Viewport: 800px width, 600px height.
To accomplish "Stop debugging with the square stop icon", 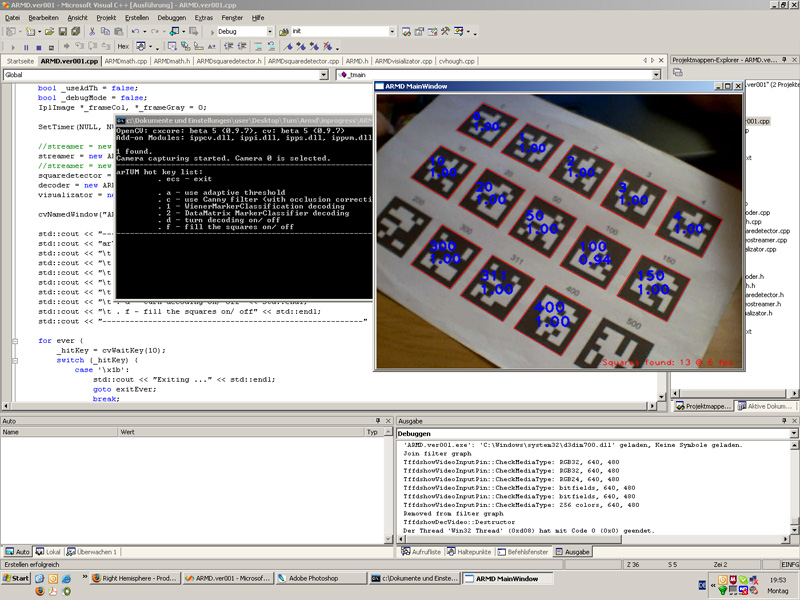I will 39,47.
